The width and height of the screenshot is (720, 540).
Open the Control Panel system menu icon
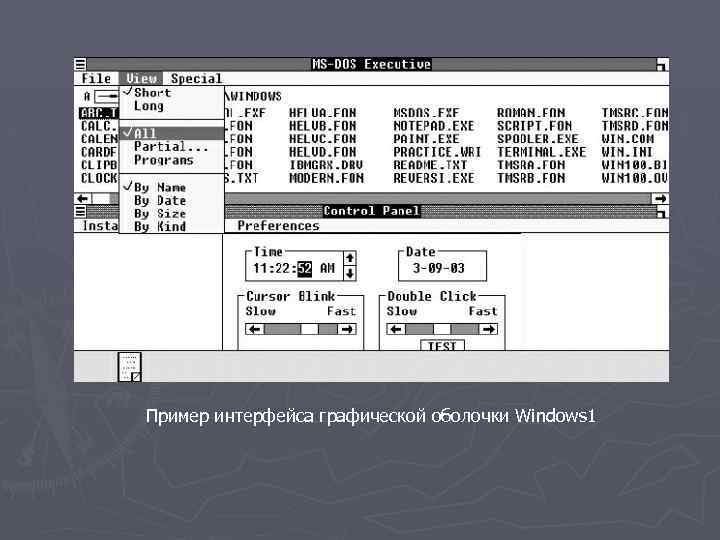click(x=80, y=211)
